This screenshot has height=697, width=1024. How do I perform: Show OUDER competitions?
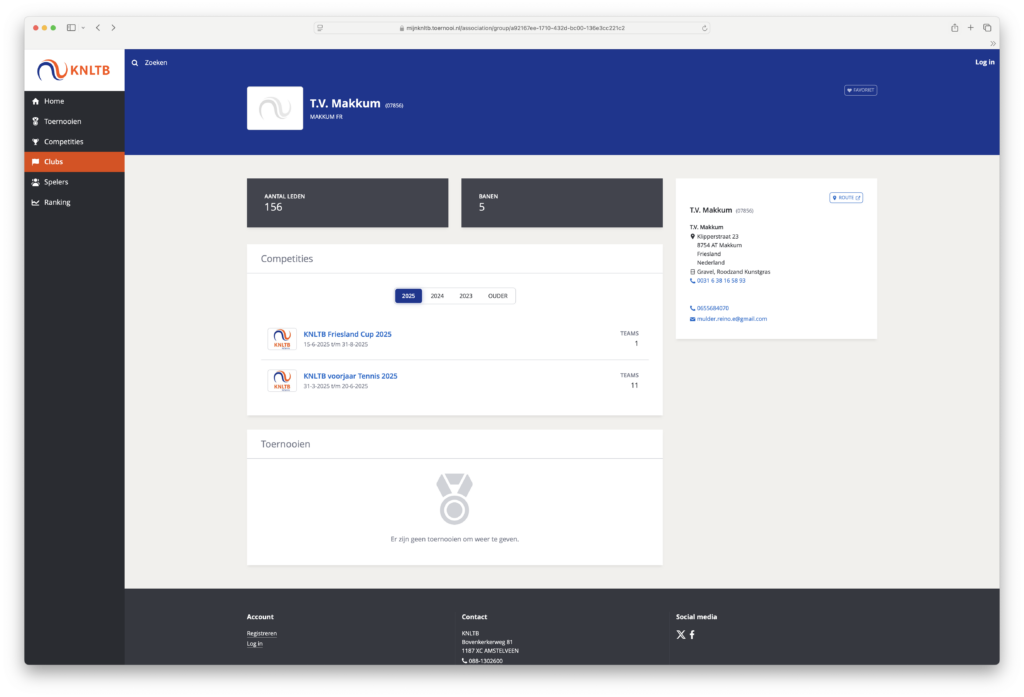[497, 296]
